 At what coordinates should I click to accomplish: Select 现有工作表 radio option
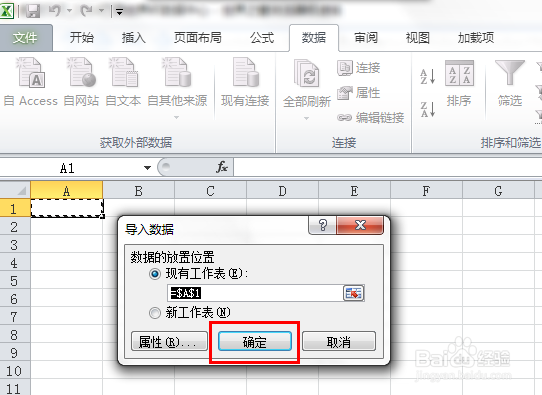point(155,274)
